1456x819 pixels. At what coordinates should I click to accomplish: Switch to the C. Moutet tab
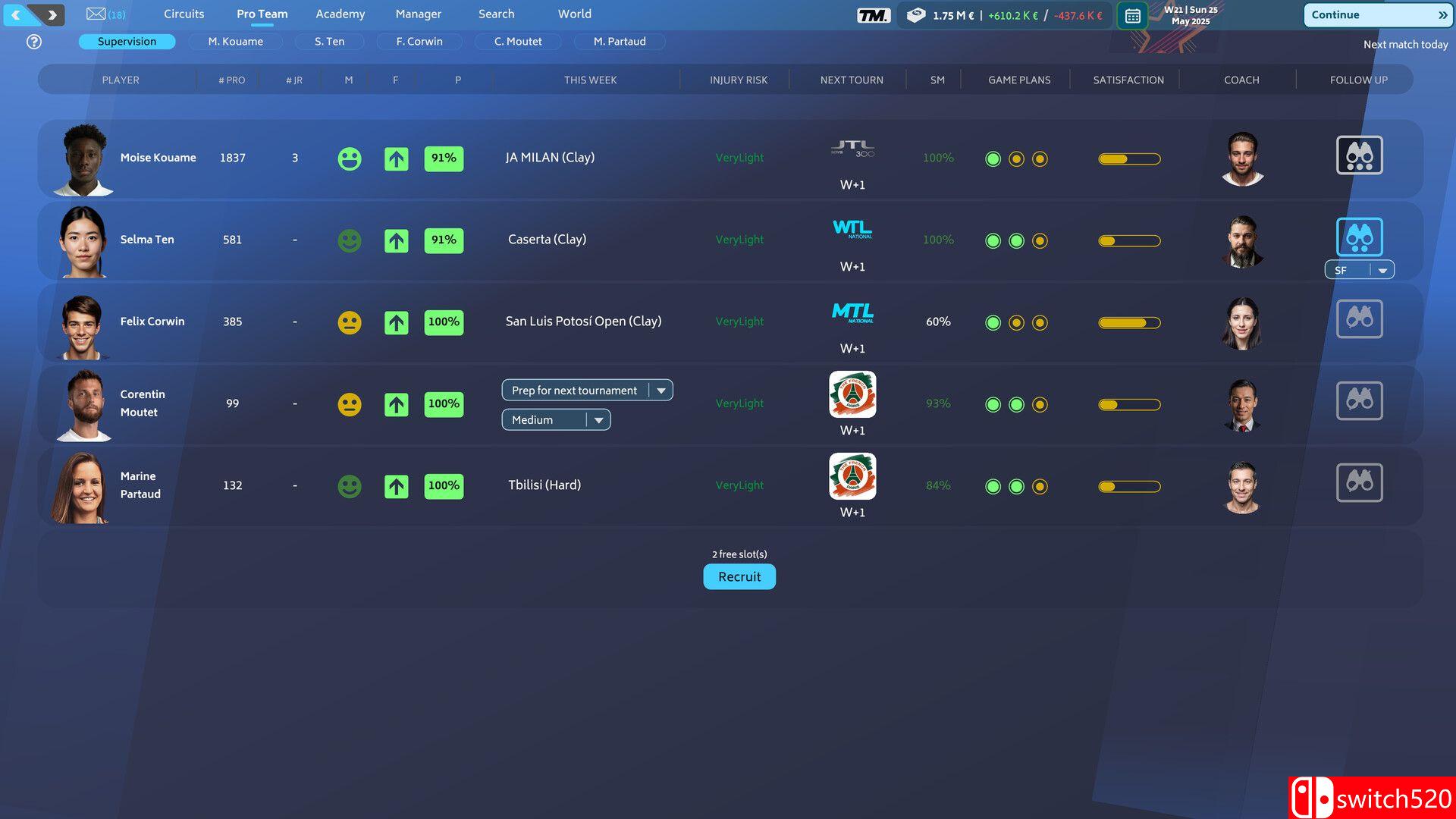[518, 42]
